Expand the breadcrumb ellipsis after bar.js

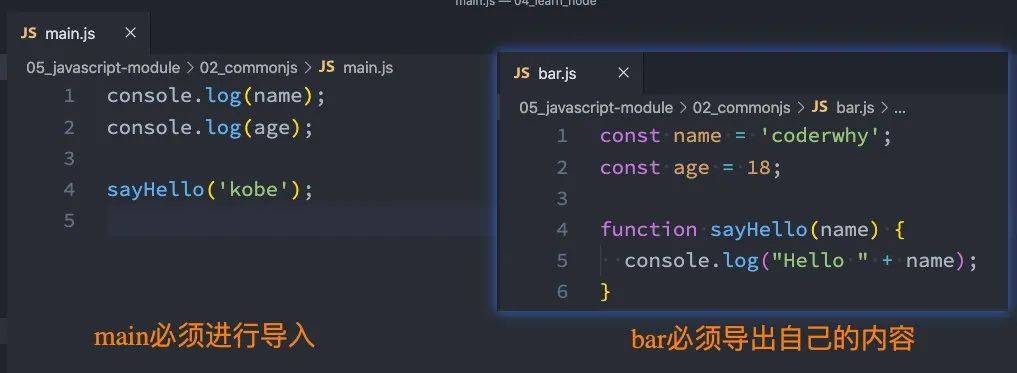coord(899,109)
